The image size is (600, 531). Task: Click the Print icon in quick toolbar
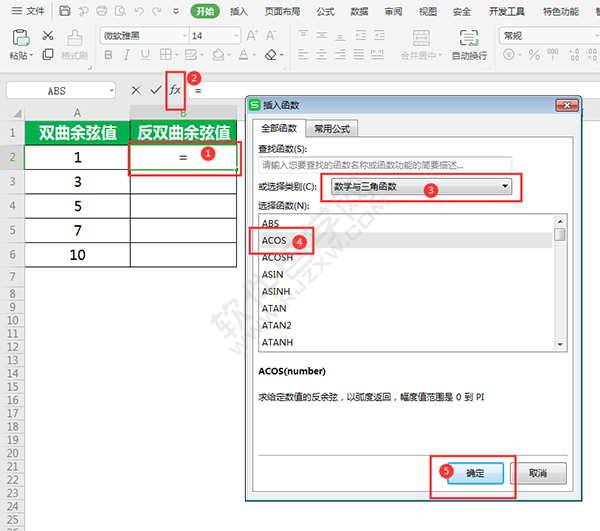[x=101, y=12]
